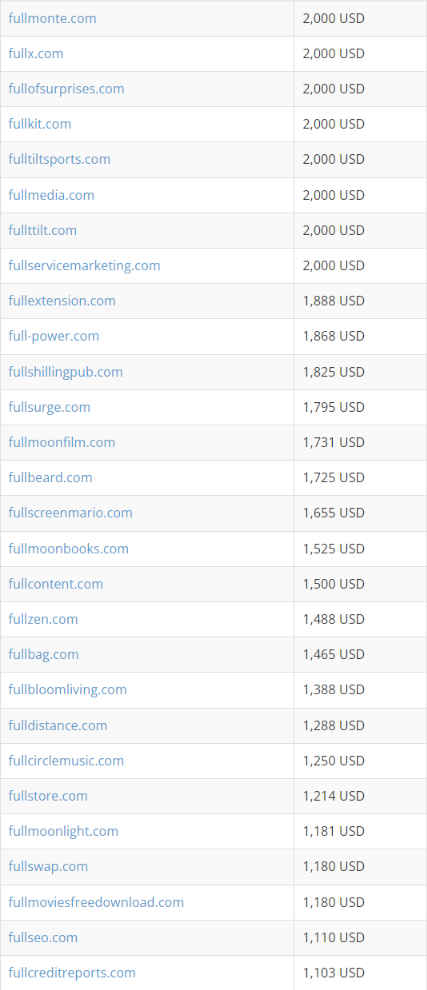Select the fullextension.com link
The height and width of the screenshot is (990, 427).
[x=62, y=301]
